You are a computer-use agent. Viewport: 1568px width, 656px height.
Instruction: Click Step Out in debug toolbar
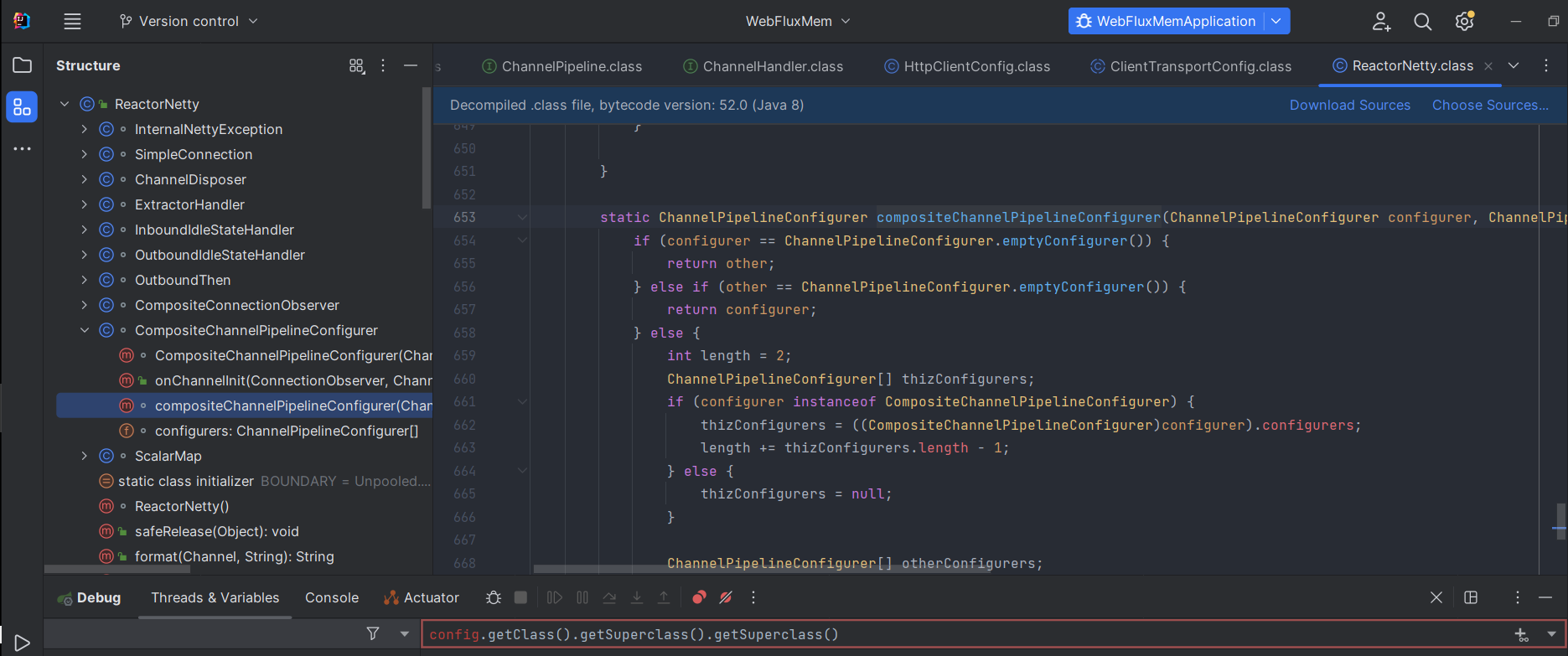tap(664, 597)
